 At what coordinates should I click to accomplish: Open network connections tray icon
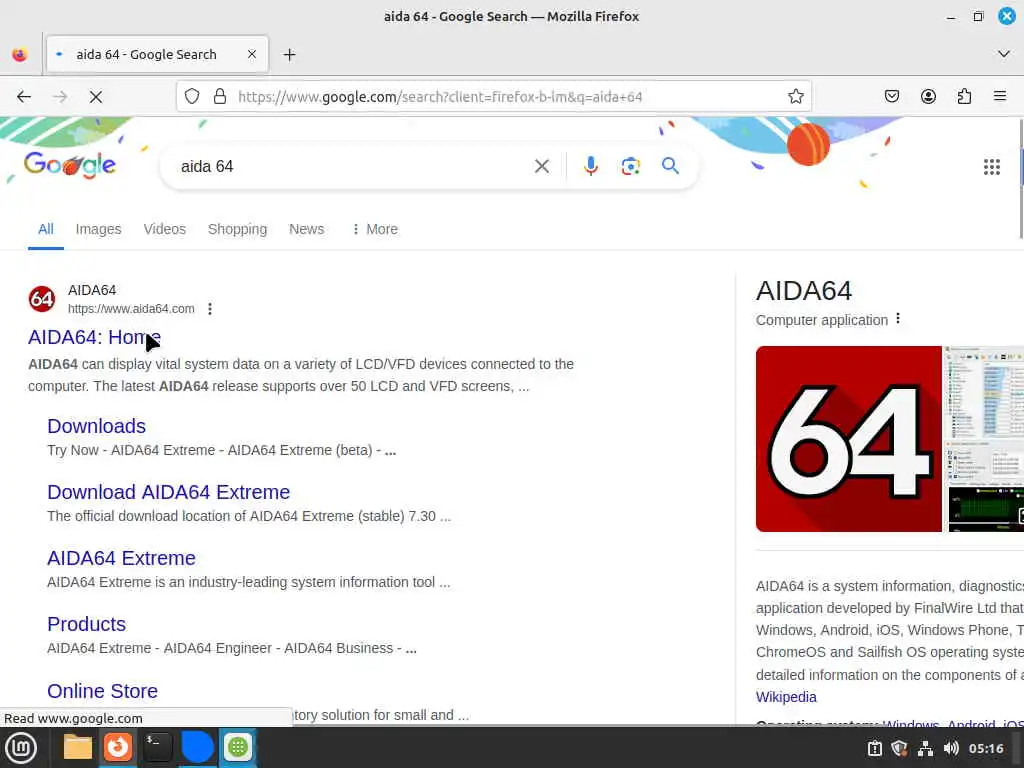pos(925,748)
